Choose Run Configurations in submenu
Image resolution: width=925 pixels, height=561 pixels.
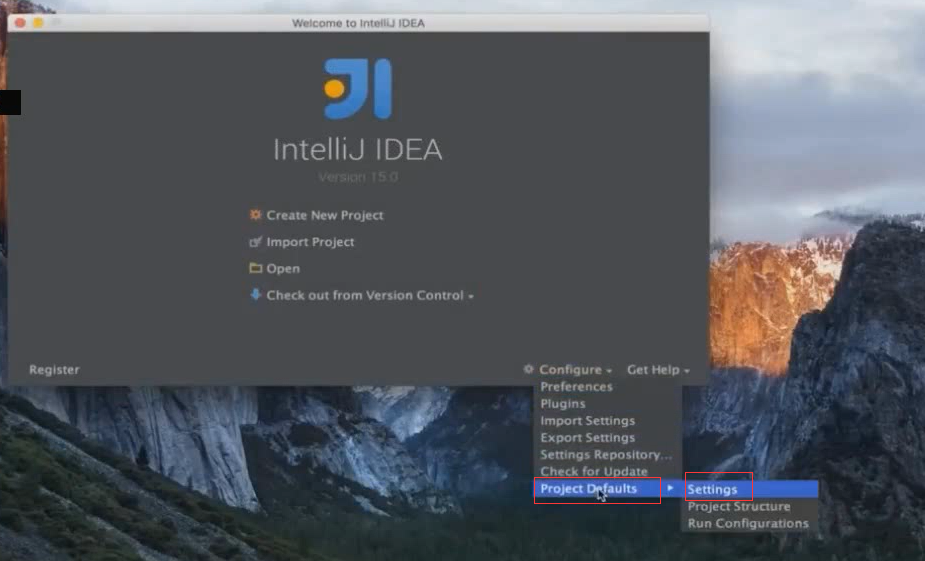click(x=748, y=523)
